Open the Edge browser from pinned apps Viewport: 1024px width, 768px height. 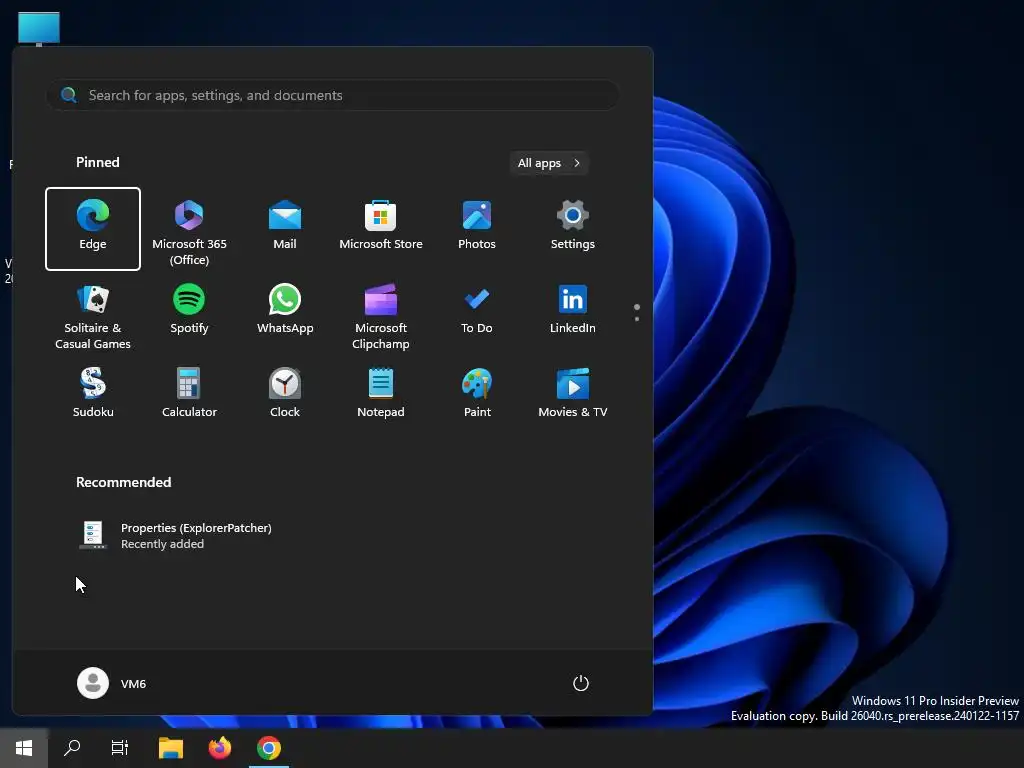(x=93, y=229)
